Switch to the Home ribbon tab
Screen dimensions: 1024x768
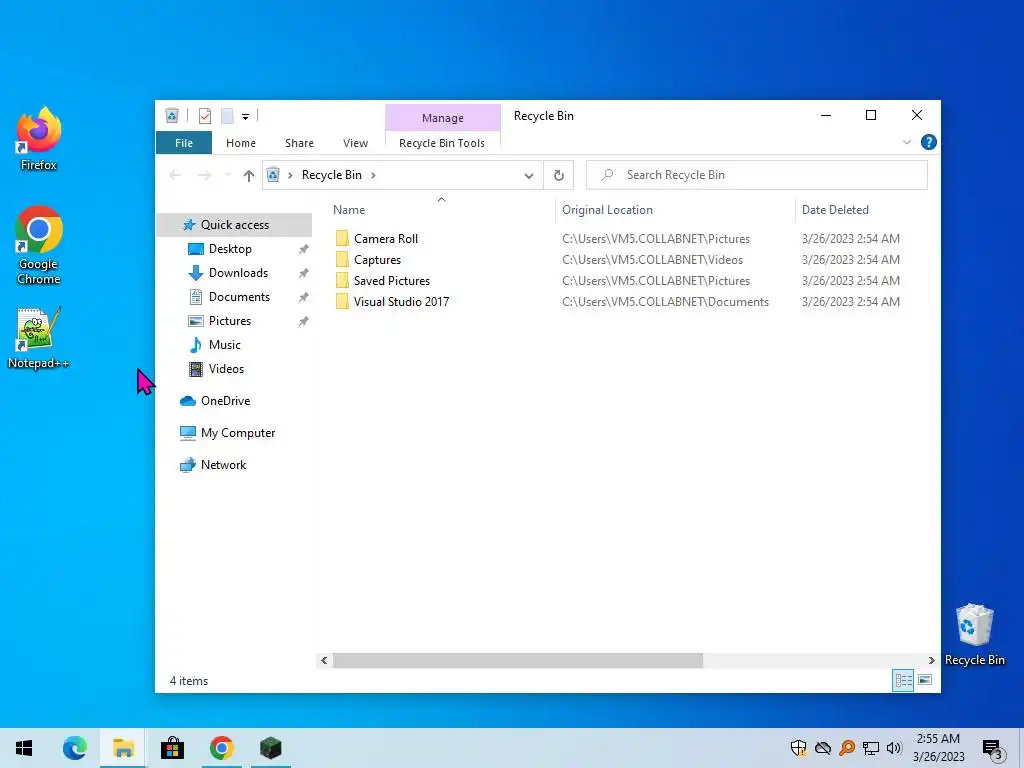click(x=241, y=143)
